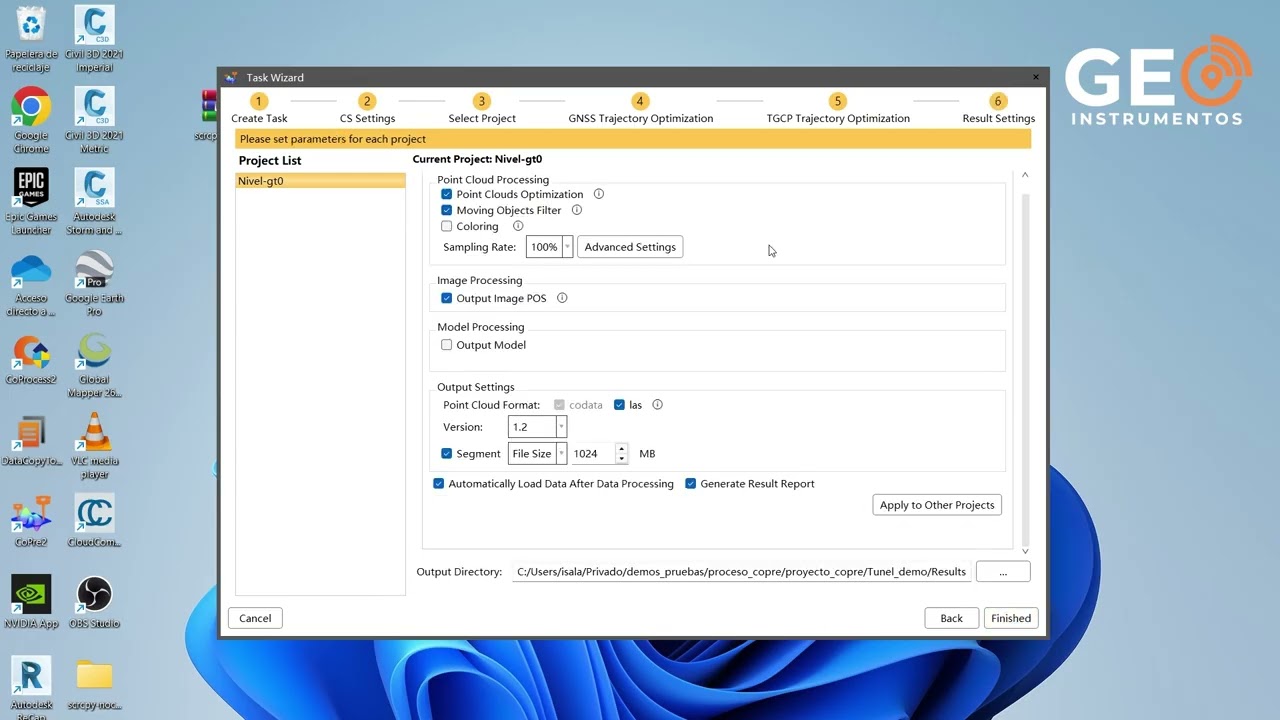Open the Autodesk ReCap desktop icon
Viewport: 1280px width, 720px height.
31,688
